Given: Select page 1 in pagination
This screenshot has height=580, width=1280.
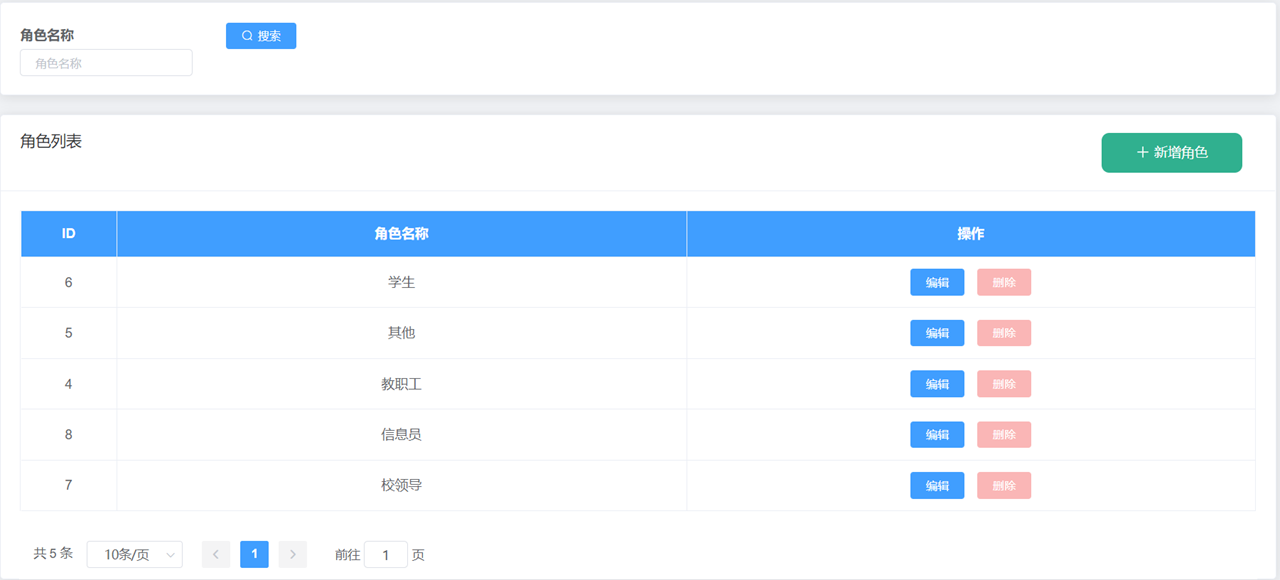Looking at the screenshot, I should click(x=254, y=554).
